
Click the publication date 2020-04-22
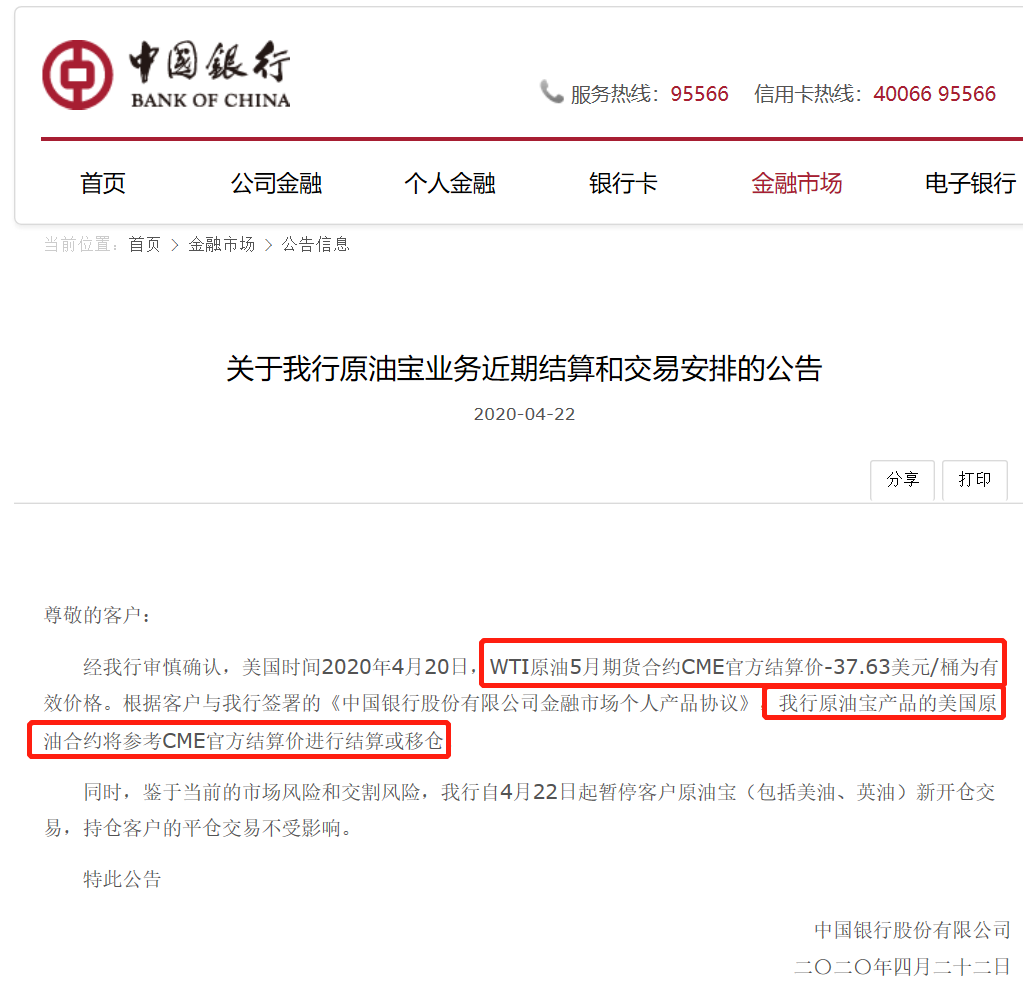click(x=525, y=414)
